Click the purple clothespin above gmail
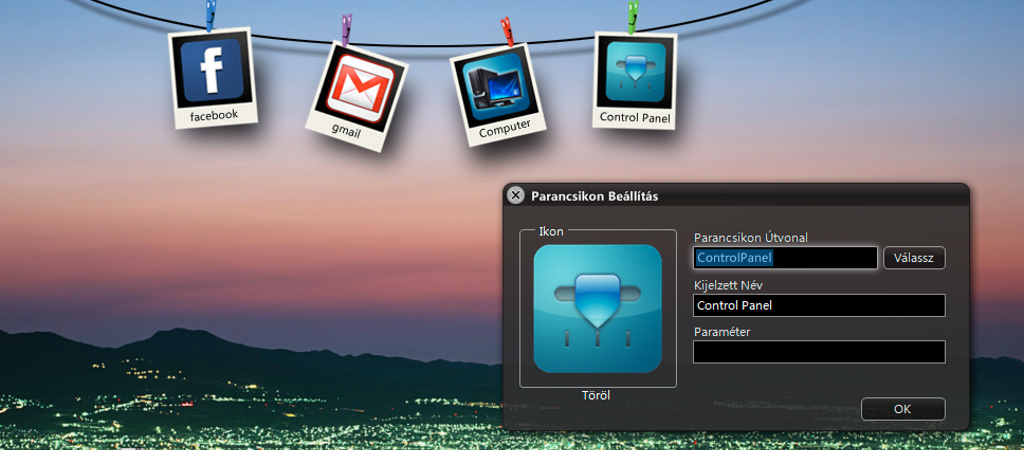1024x450 pixels. [x=346, y=29]
